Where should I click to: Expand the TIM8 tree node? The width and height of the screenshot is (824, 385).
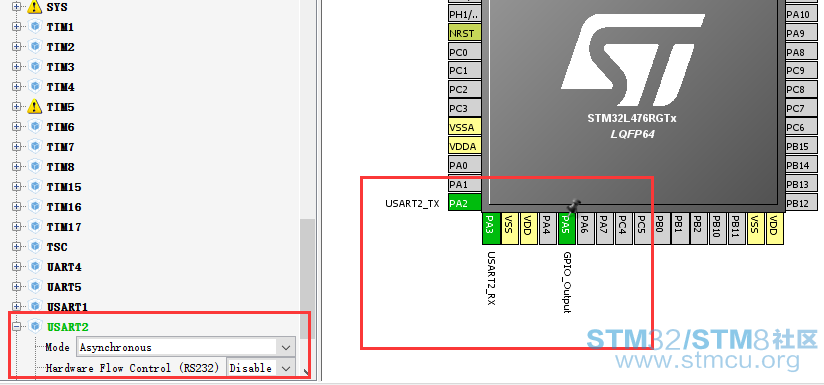tap(17, 167)
